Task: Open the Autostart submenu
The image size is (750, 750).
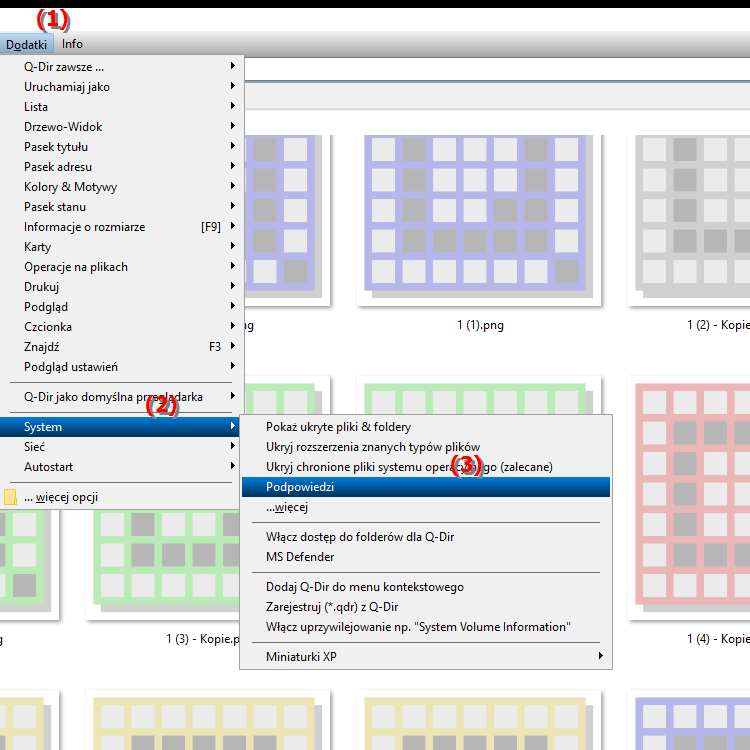Action: [x=122, y=467]
